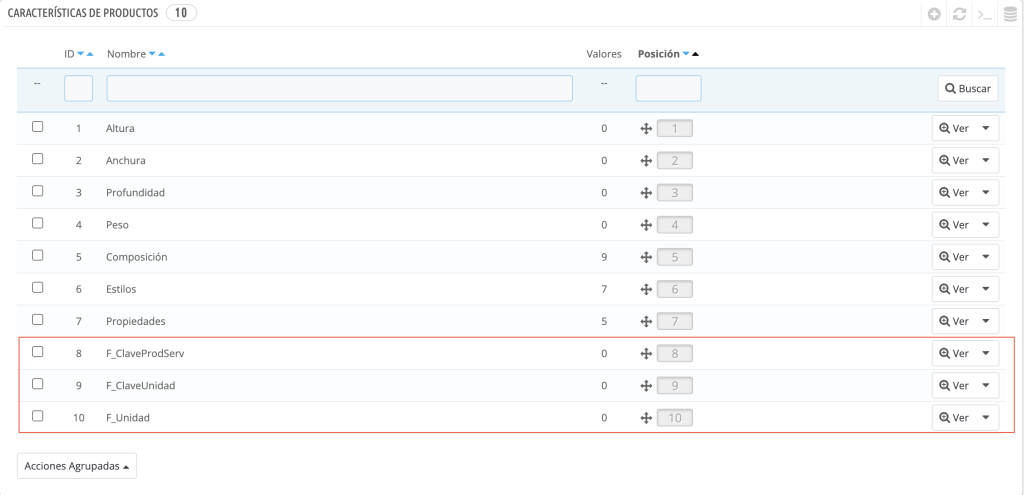Click Ver button for F_ClaveProdServ
1024x495 pixels.
[x=953, y=353]
